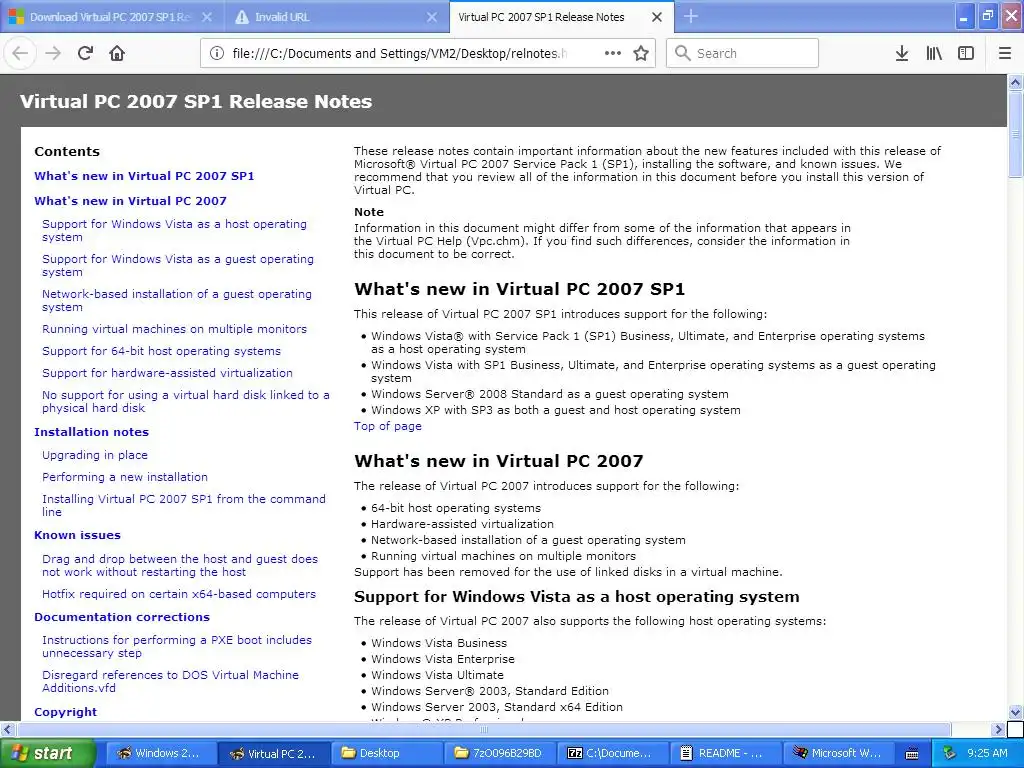Open Support for 64-bit host operating systems link
1024x768 pixels.
point(161,351)
